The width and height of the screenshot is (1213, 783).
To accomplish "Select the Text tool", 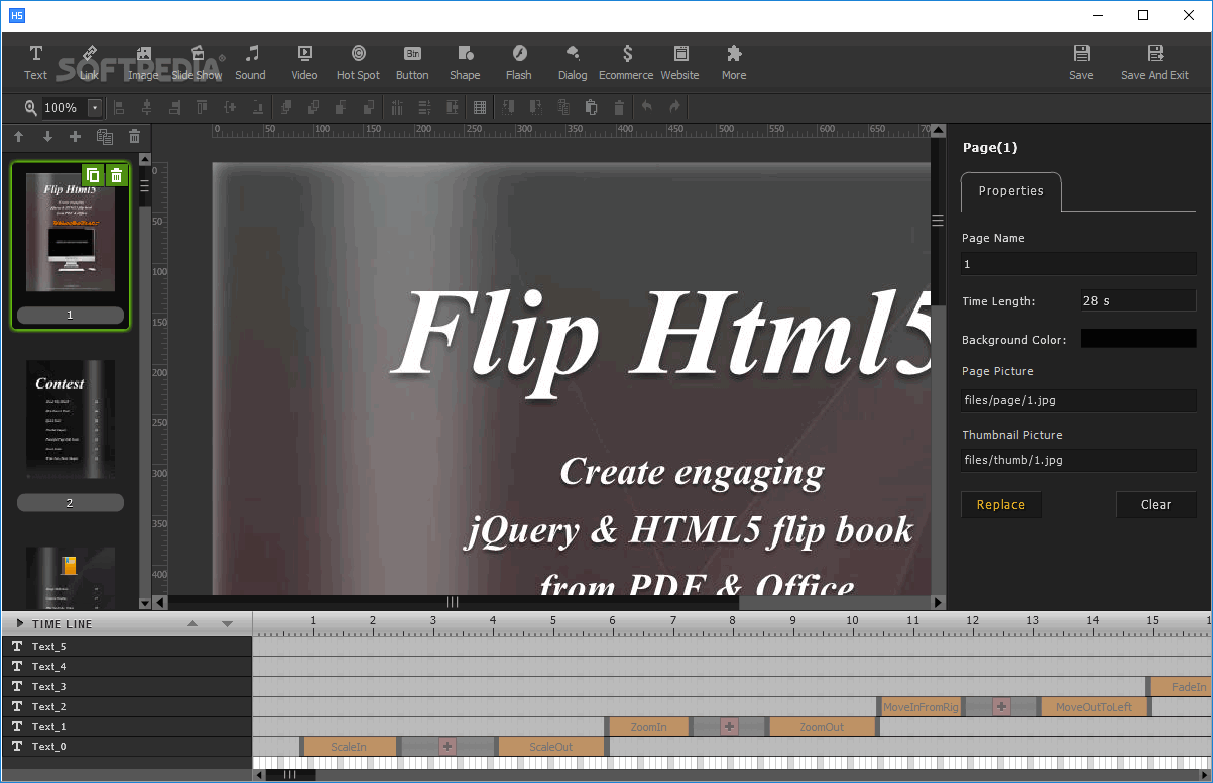I will coord(36,62).
